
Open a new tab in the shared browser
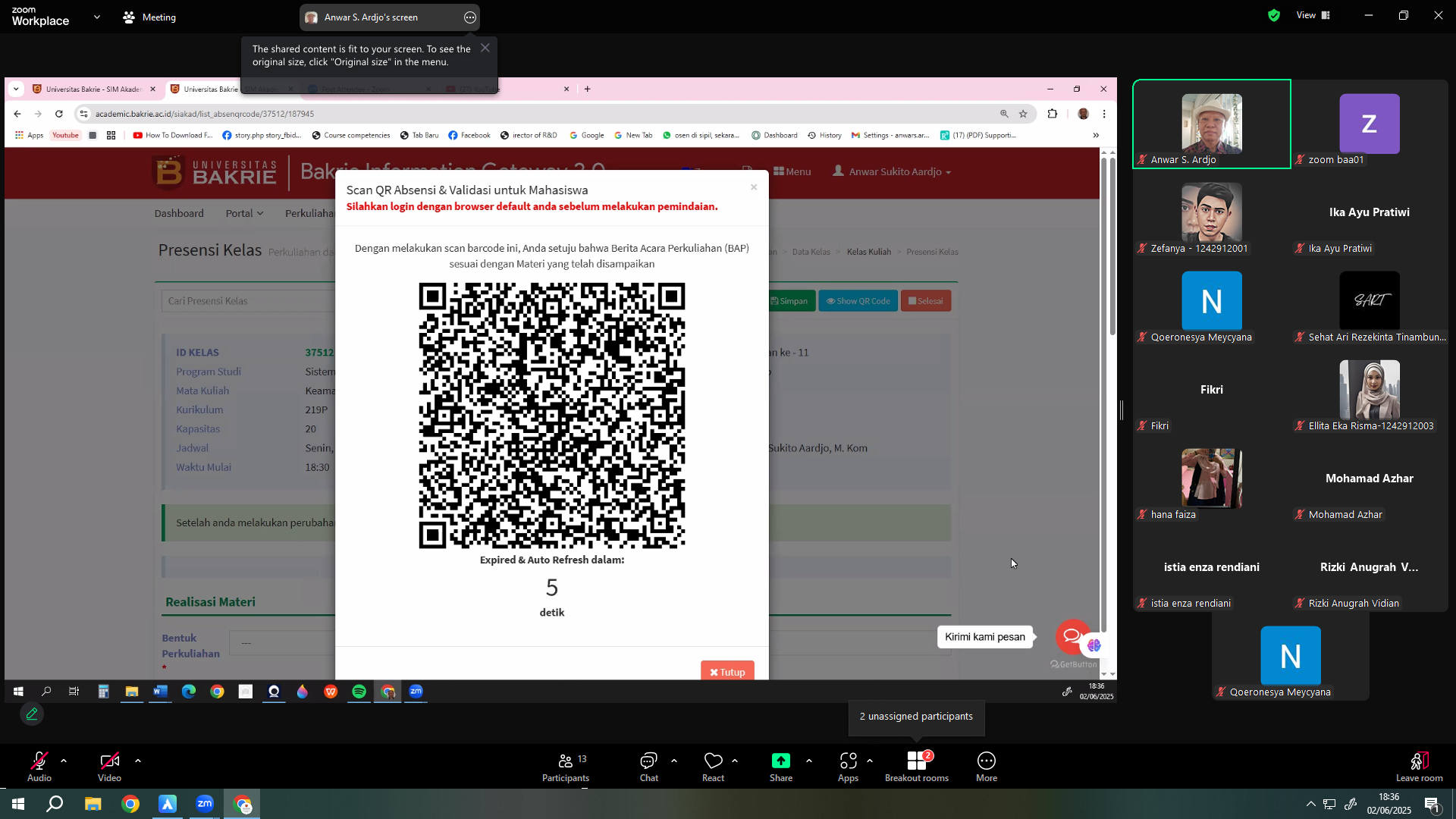(587, 89)
